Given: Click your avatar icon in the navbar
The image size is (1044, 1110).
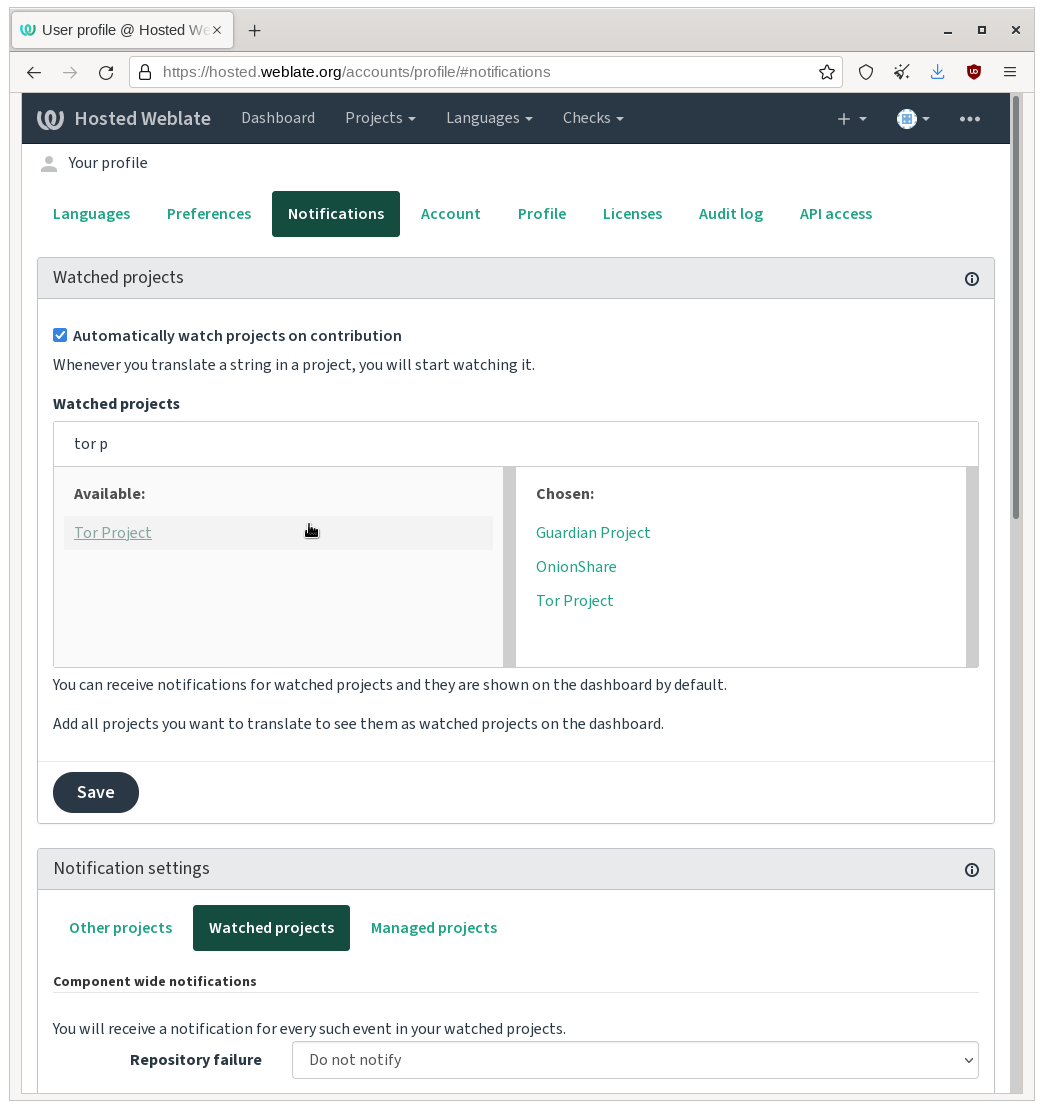Looking at the screenshot, I should [x=906, y=118].
